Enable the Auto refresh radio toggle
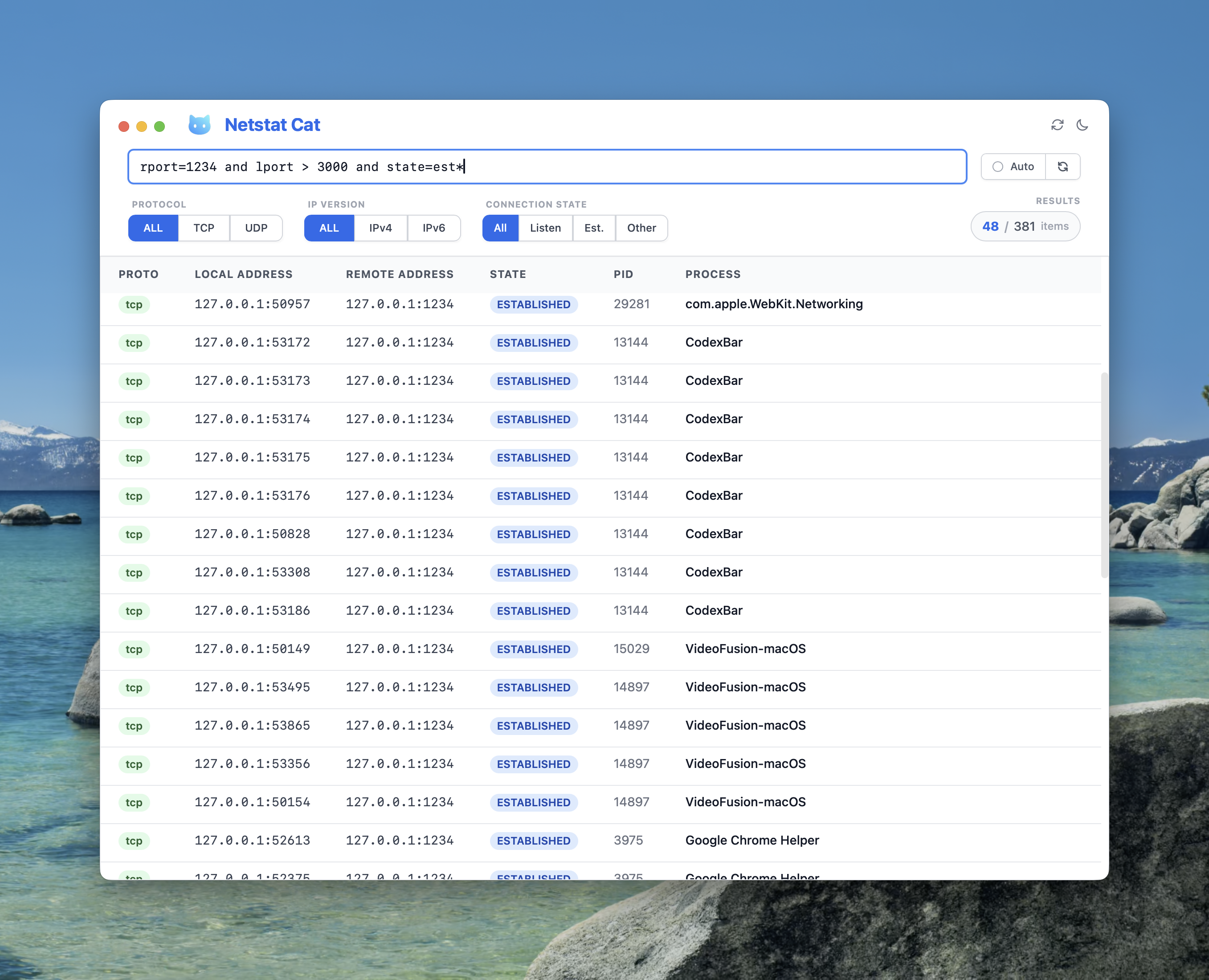Screen dimensions: 1209x980 tap(998, 167)
